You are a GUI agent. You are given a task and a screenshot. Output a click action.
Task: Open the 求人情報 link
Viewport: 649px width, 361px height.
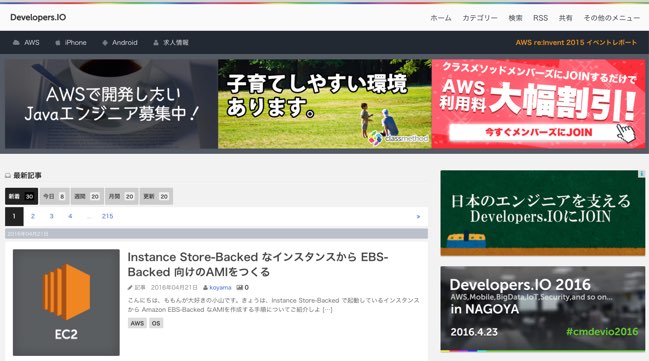point(175,43)
